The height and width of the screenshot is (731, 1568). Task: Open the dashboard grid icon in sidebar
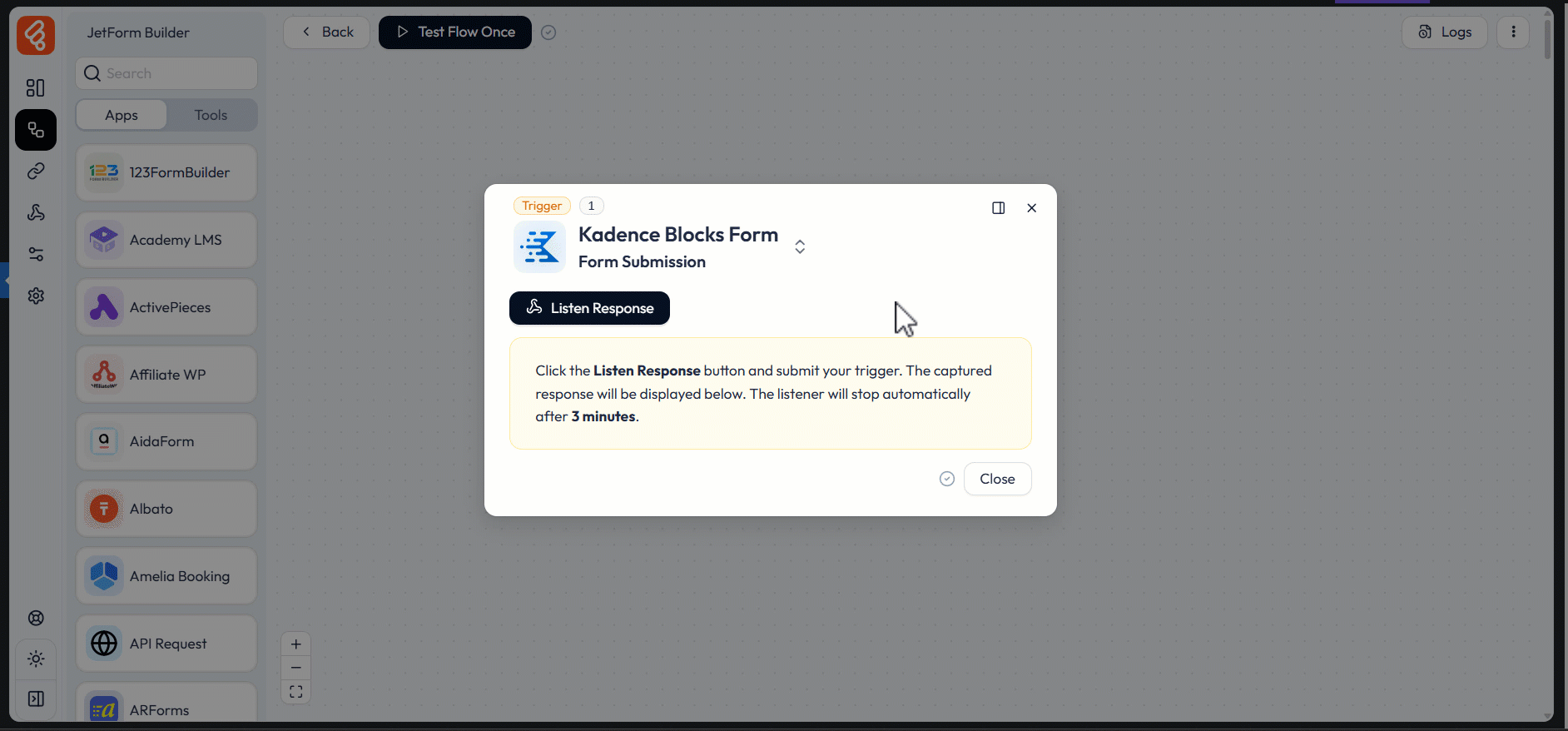36,87
